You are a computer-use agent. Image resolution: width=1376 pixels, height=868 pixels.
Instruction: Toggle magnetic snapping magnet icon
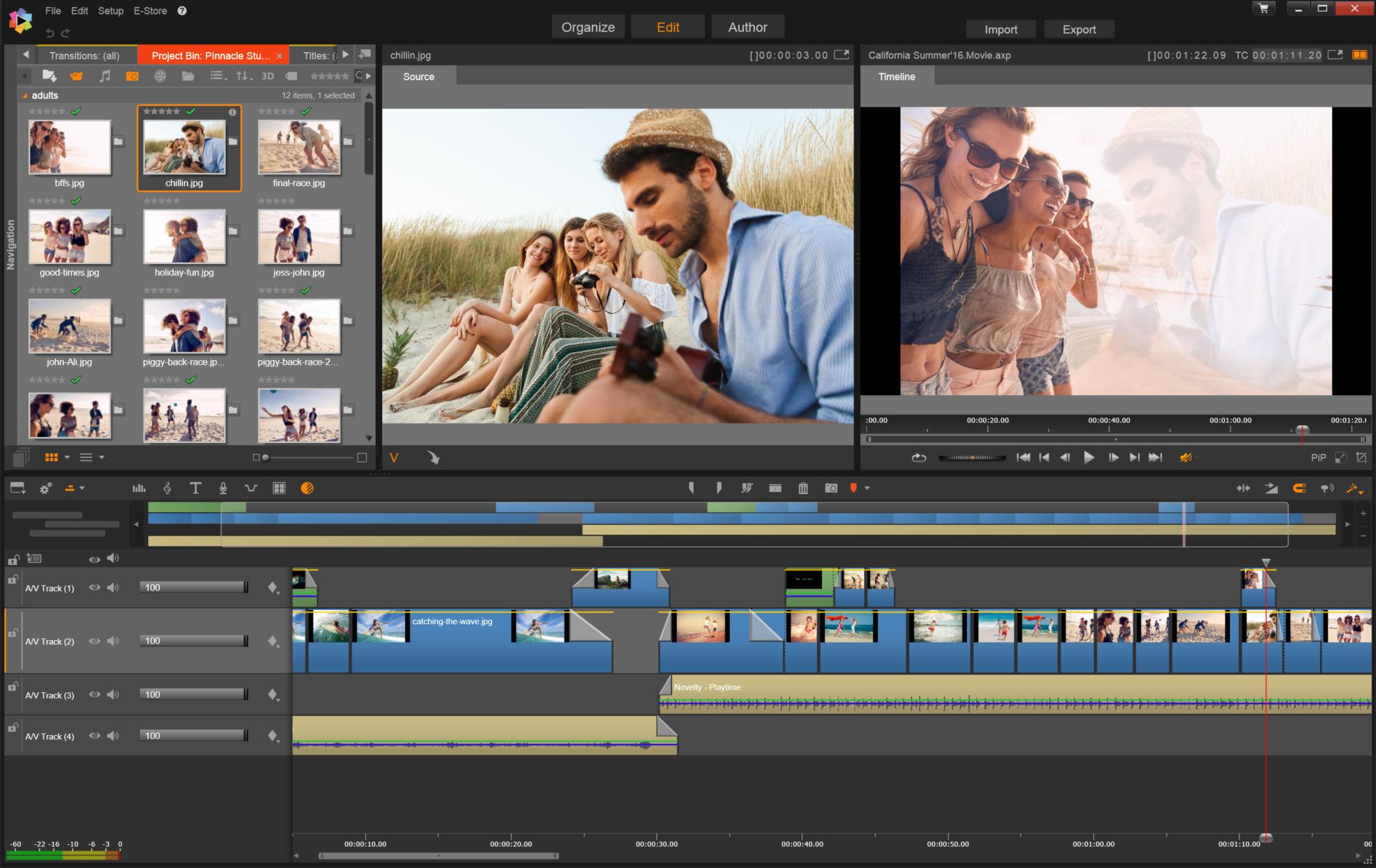click(x=1299, y=488)
